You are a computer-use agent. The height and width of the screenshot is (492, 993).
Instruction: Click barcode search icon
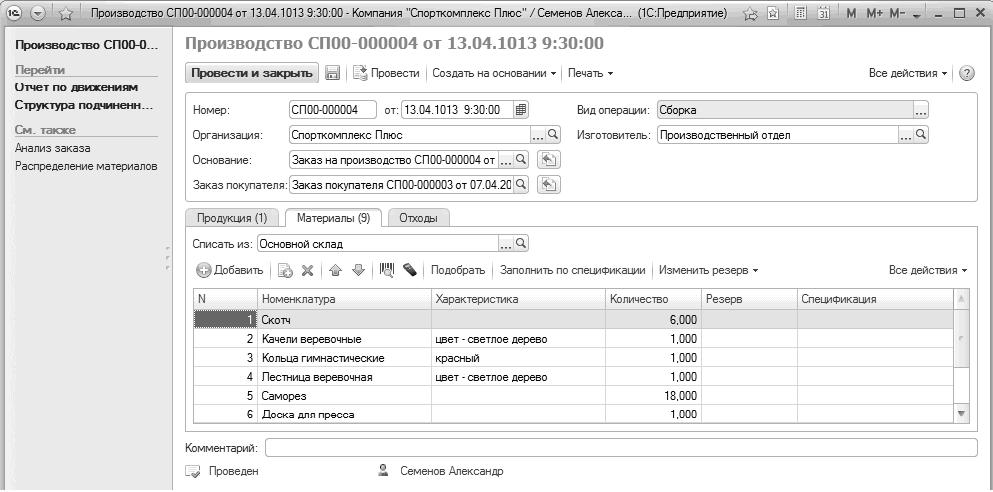tap(387, 270)
